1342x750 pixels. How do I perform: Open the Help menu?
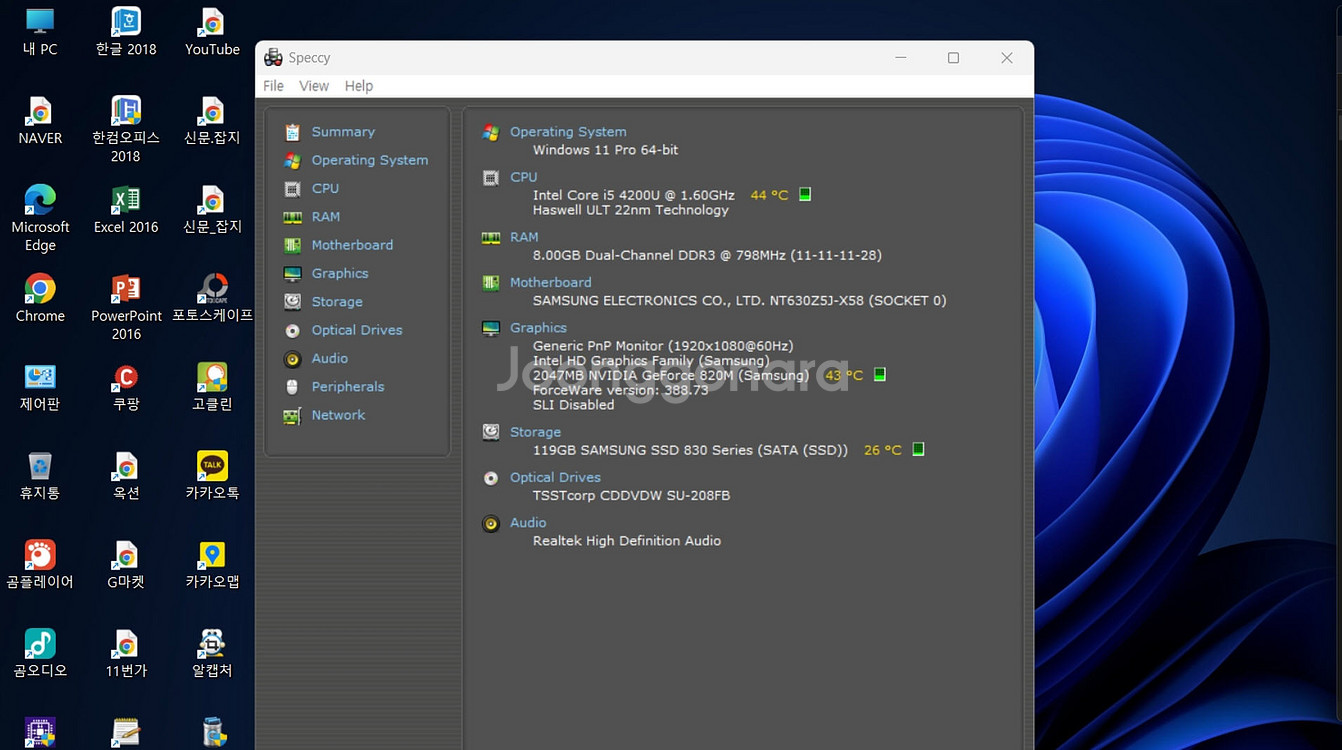coord(359,86)
